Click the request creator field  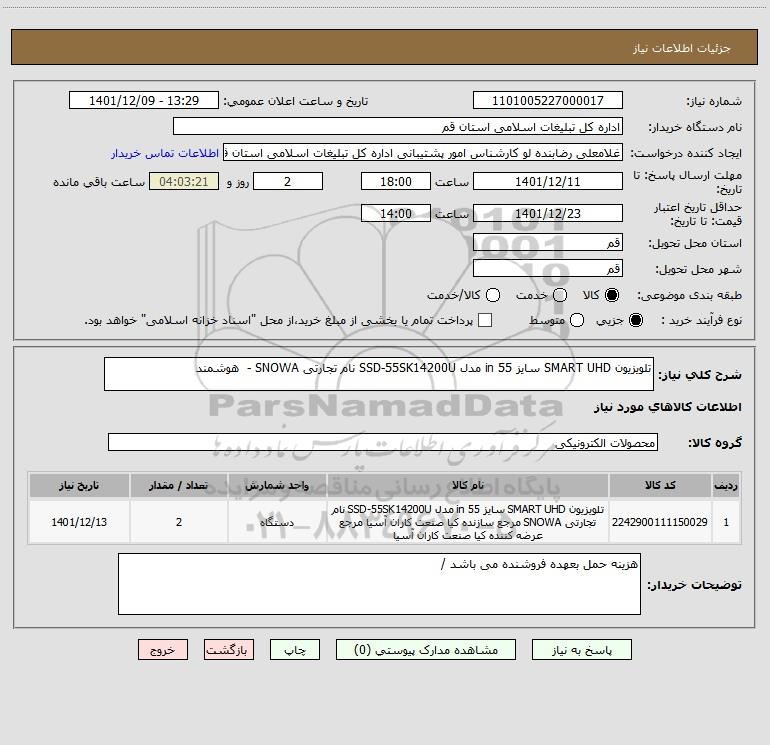coord(423,153)
